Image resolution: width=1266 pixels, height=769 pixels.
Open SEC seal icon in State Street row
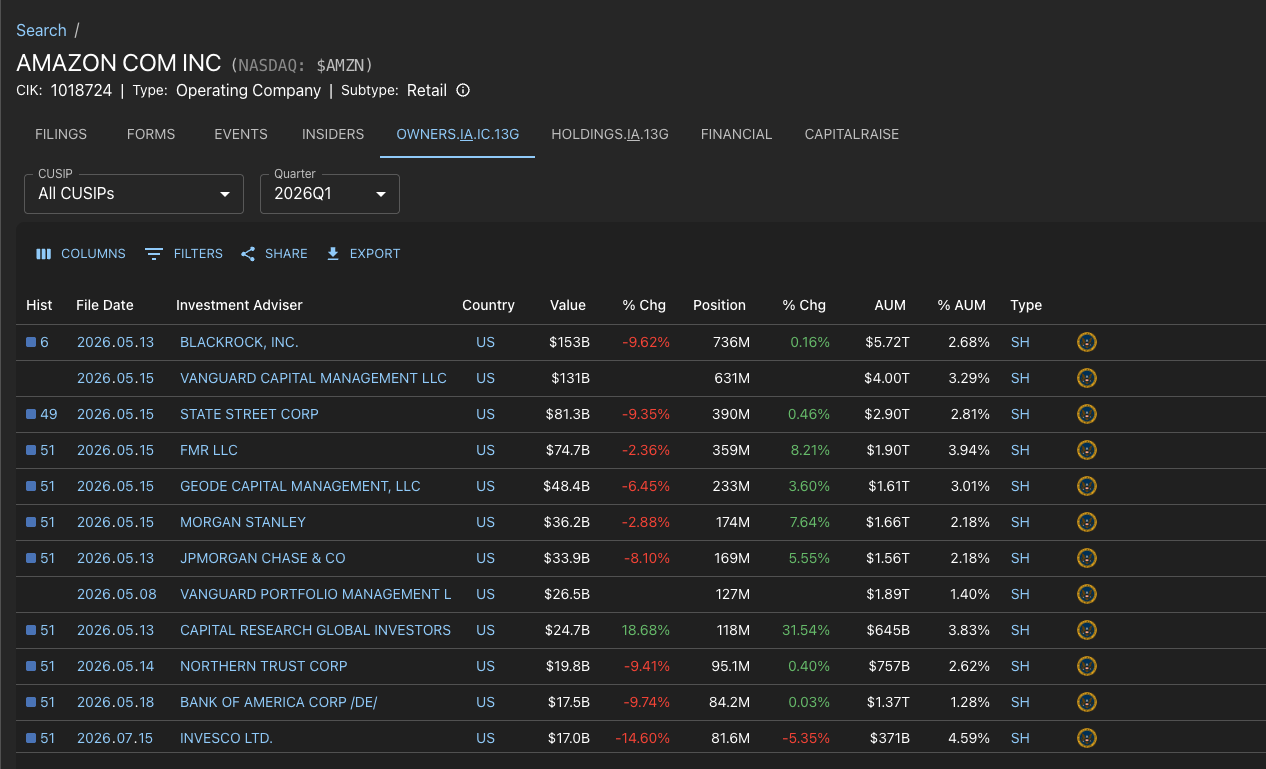coord(1087,414)
